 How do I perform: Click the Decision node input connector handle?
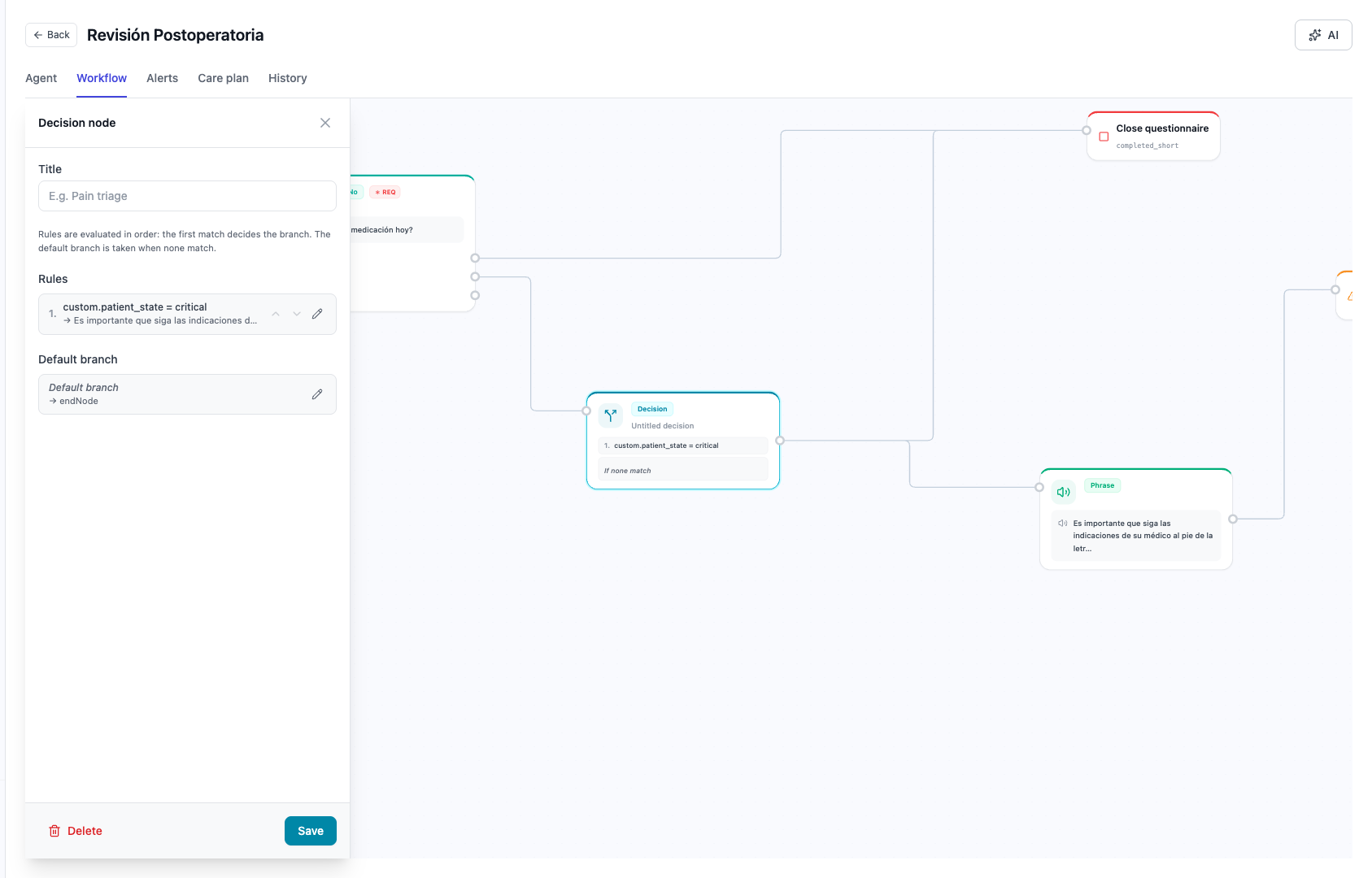pos(586,411)
